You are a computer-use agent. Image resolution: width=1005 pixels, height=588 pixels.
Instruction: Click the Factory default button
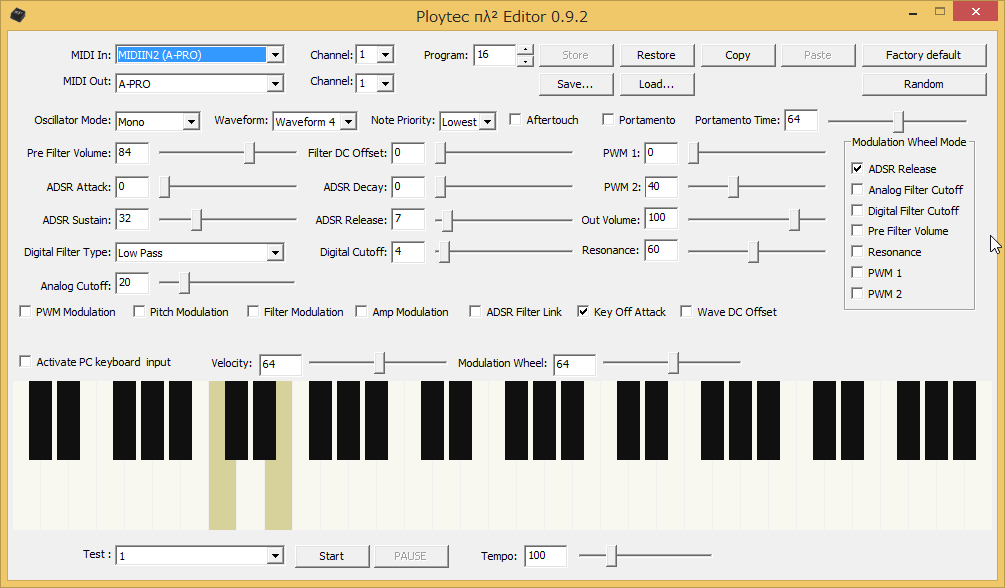click(924, 55)
